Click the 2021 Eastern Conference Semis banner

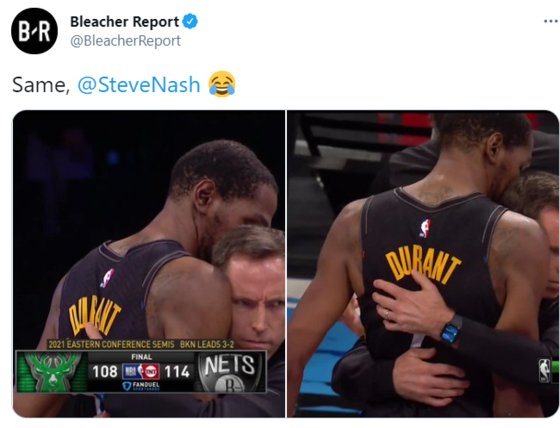(141, 344)
